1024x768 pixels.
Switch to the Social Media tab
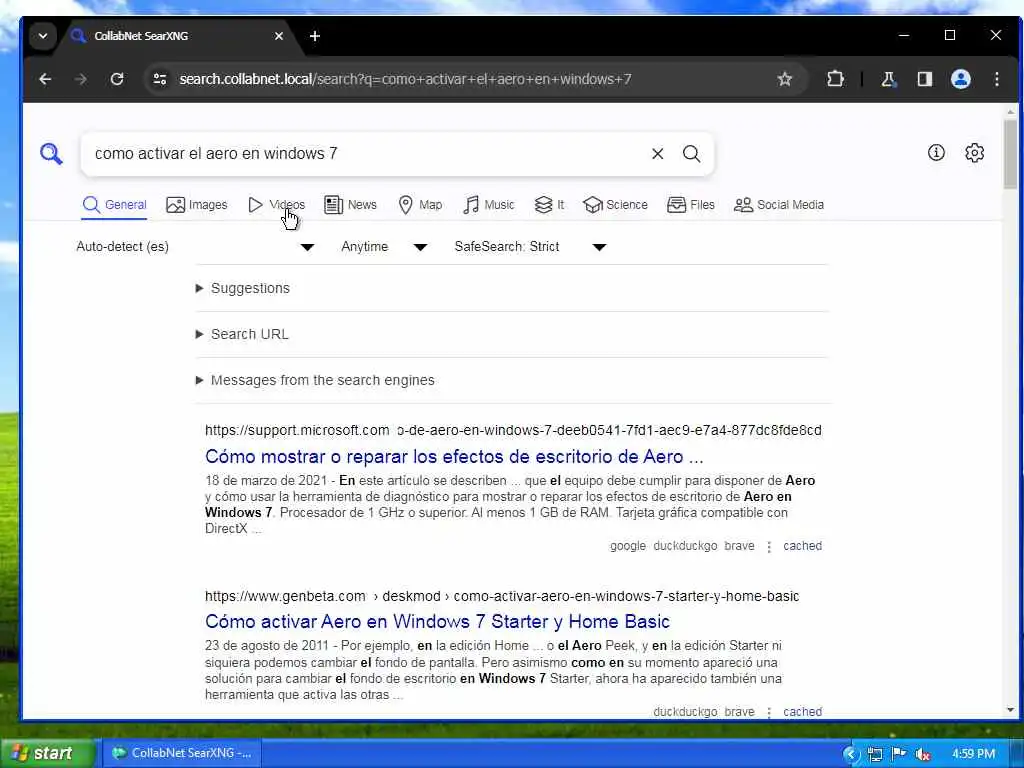click(779, 205)
